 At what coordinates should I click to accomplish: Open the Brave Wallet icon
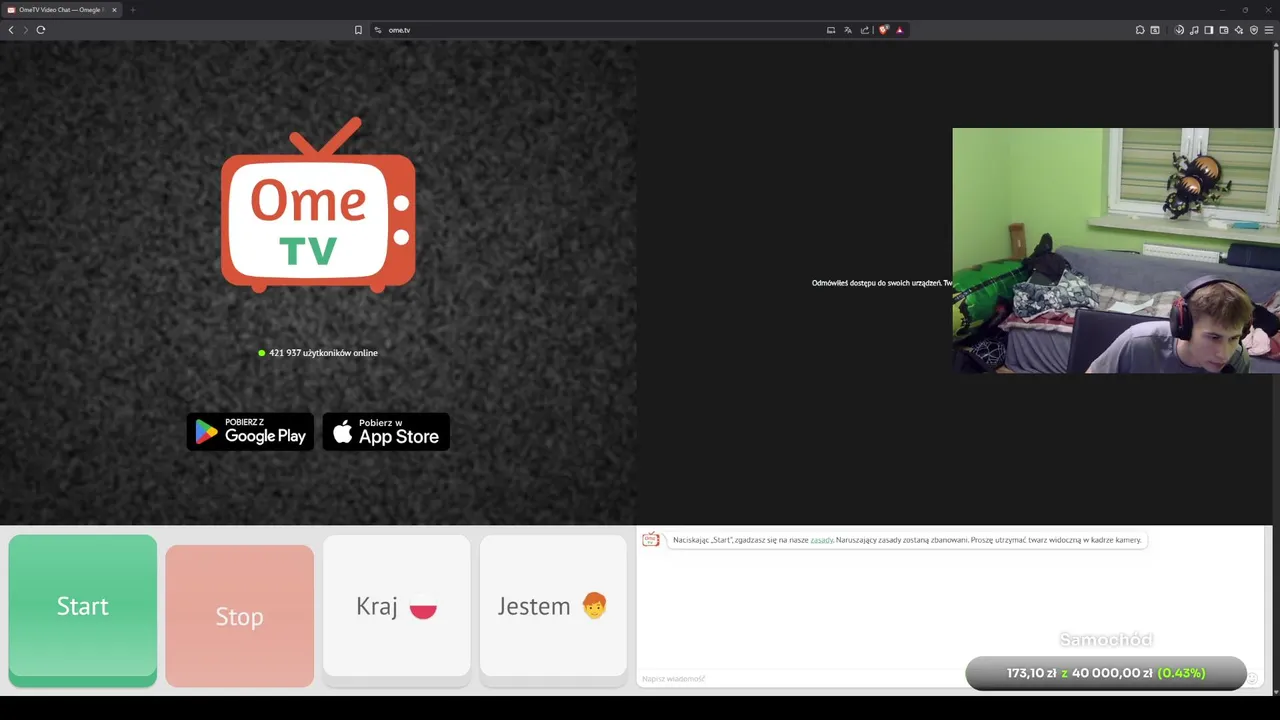pos(1224,30)
